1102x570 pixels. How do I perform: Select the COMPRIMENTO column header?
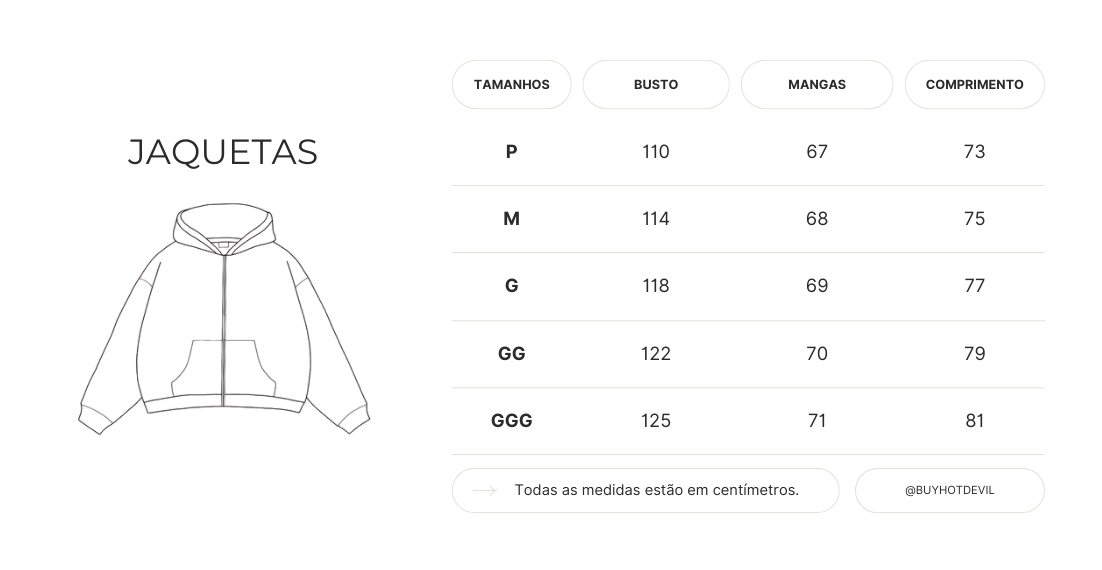[974, 85]
